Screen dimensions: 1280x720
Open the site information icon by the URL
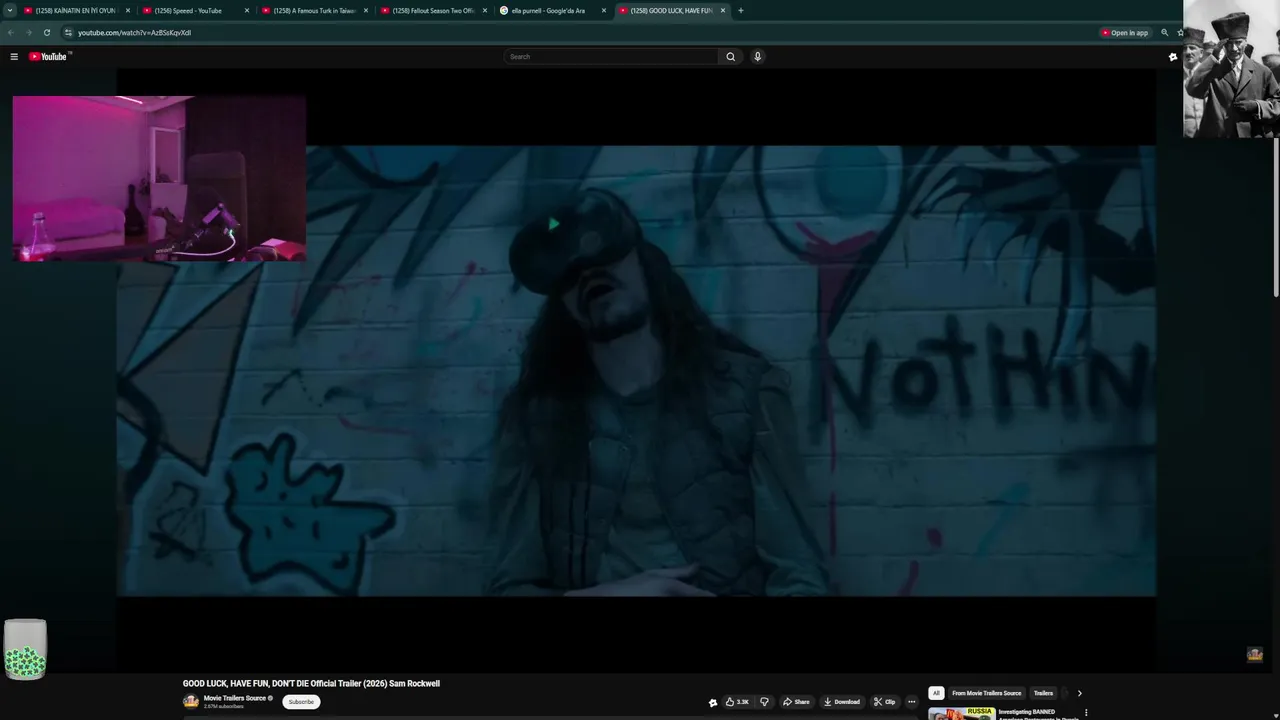click(68, 33)
